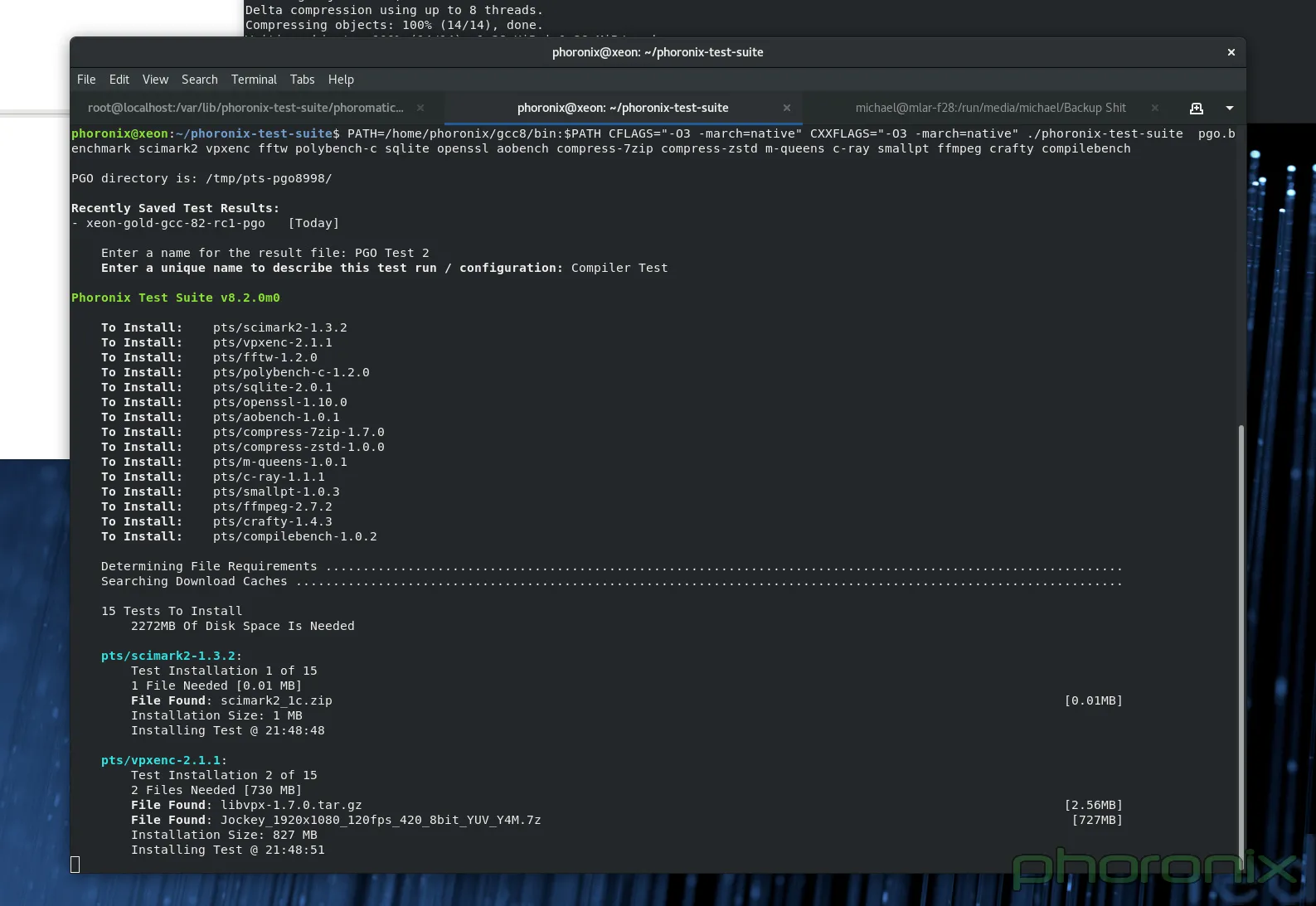Select the phoronix@xeon phoronix-test-suite tab
The height and width of the screenshot is (906, 1316).
(x=623, y=108)
